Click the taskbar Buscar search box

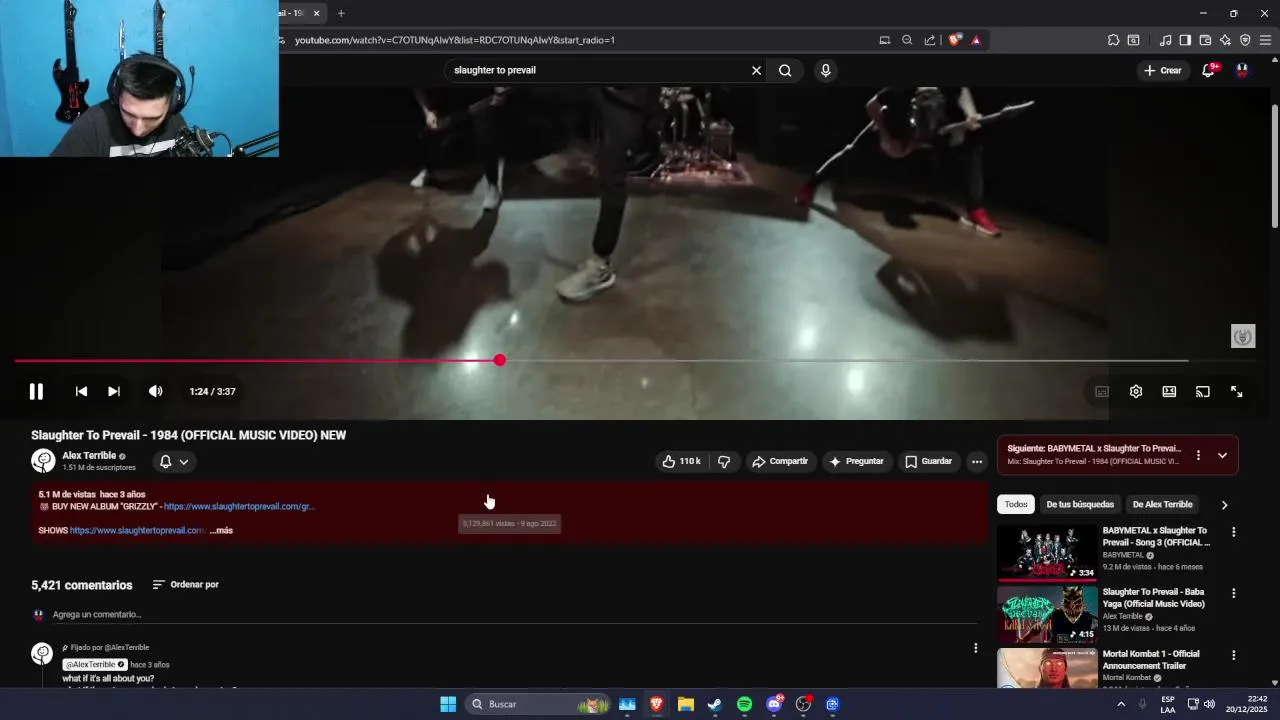[538, 704]
